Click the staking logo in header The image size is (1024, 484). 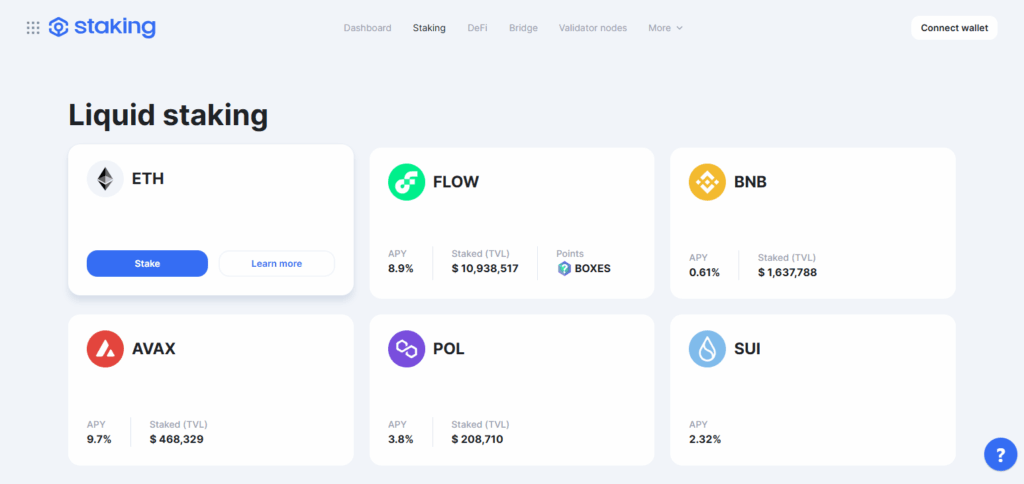point(102,28)
